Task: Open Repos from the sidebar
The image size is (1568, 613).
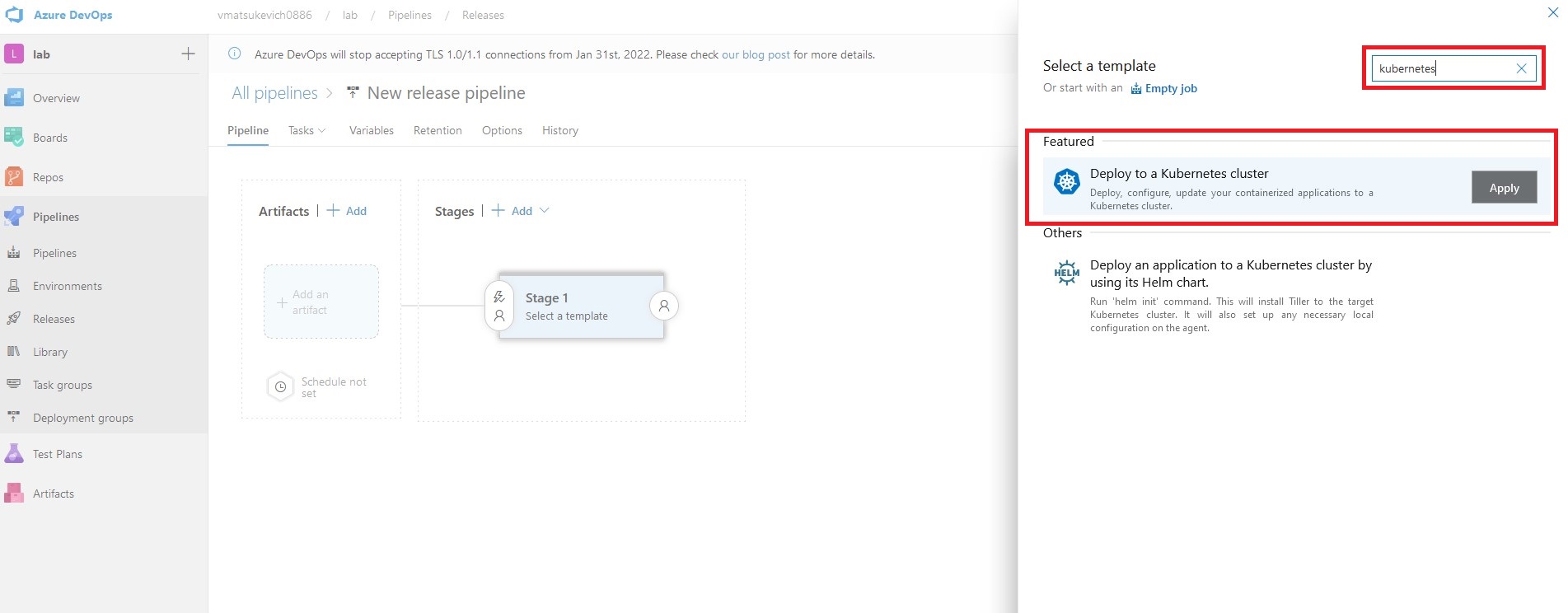Action: pyautogui.click(x=14, y=177)
